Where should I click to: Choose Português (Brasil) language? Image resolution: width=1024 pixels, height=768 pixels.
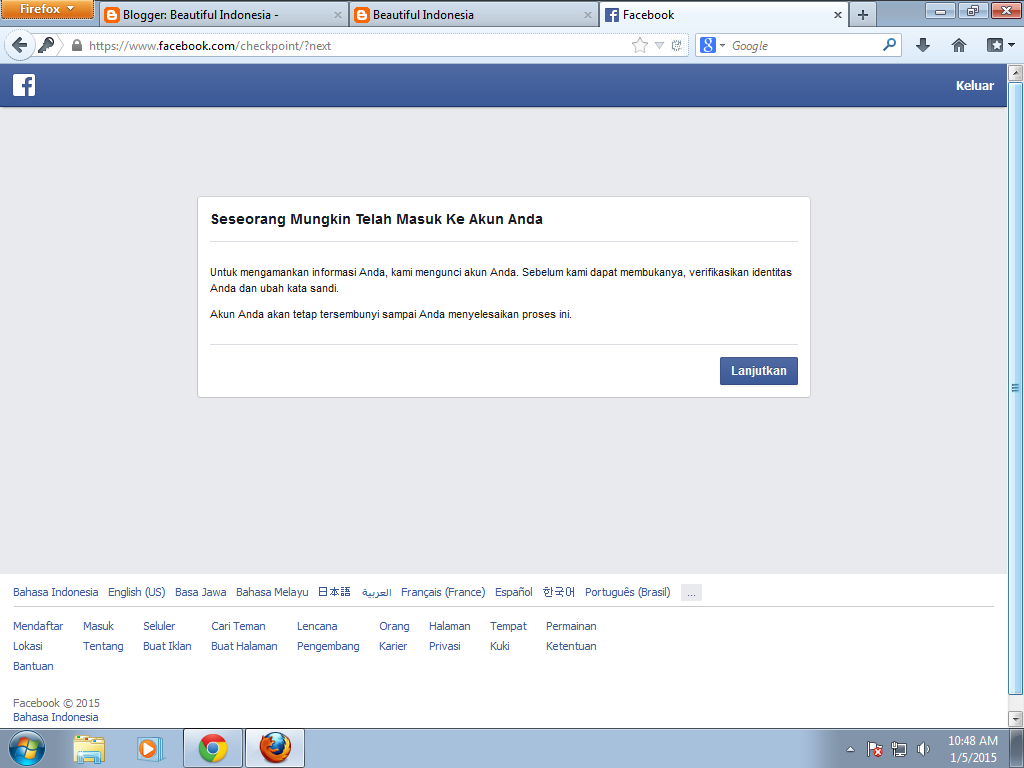628,592
